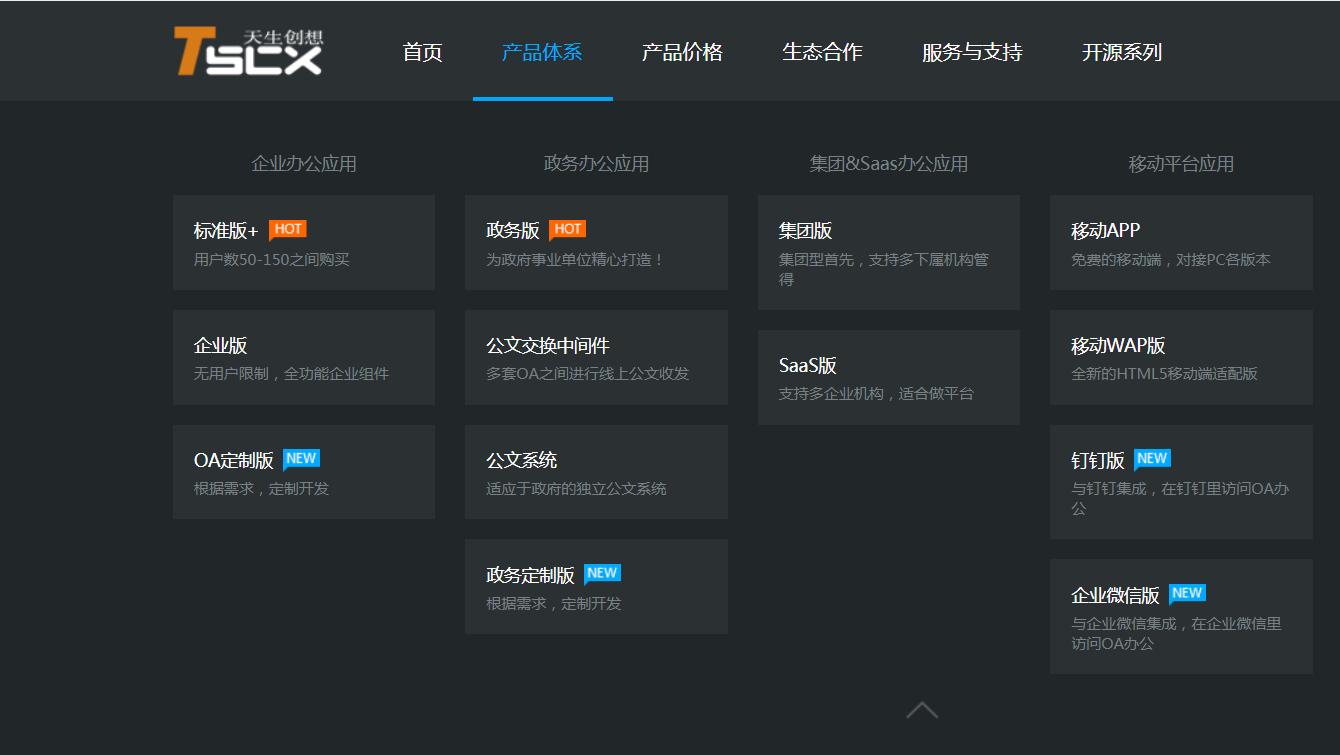
Task: Open the 产品体系 dropdown menu
Action: click(542, 52)
